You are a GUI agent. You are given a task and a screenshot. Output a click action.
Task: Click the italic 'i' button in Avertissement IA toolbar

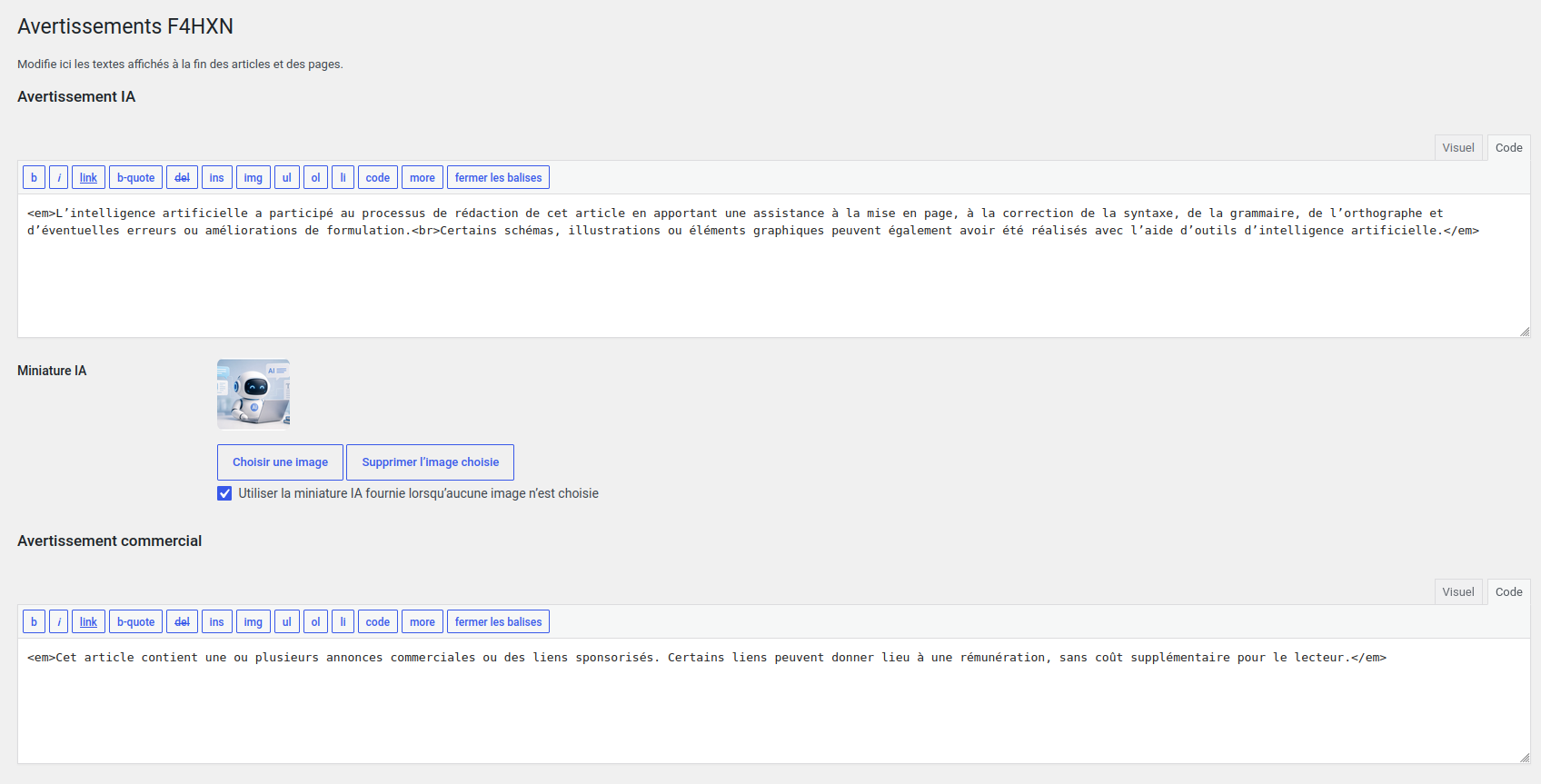pos(58,177)
